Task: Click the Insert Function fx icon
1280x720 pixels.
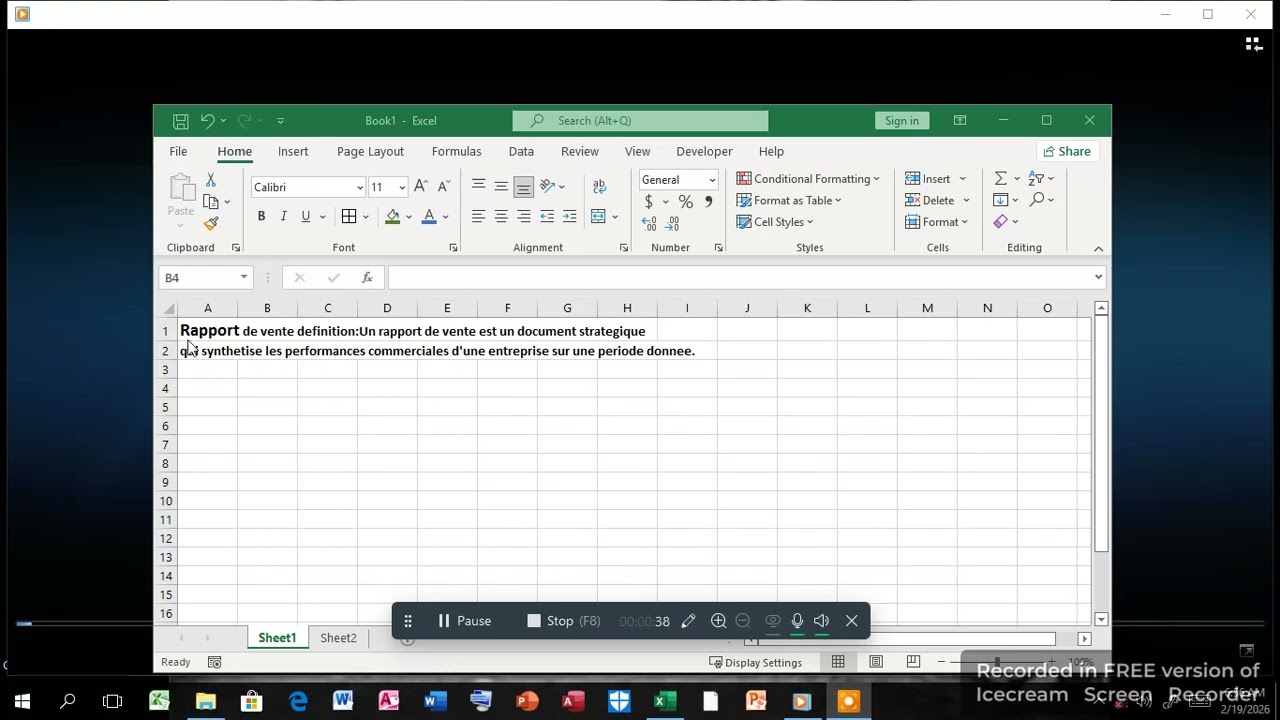Action: (x=367, y=278)
